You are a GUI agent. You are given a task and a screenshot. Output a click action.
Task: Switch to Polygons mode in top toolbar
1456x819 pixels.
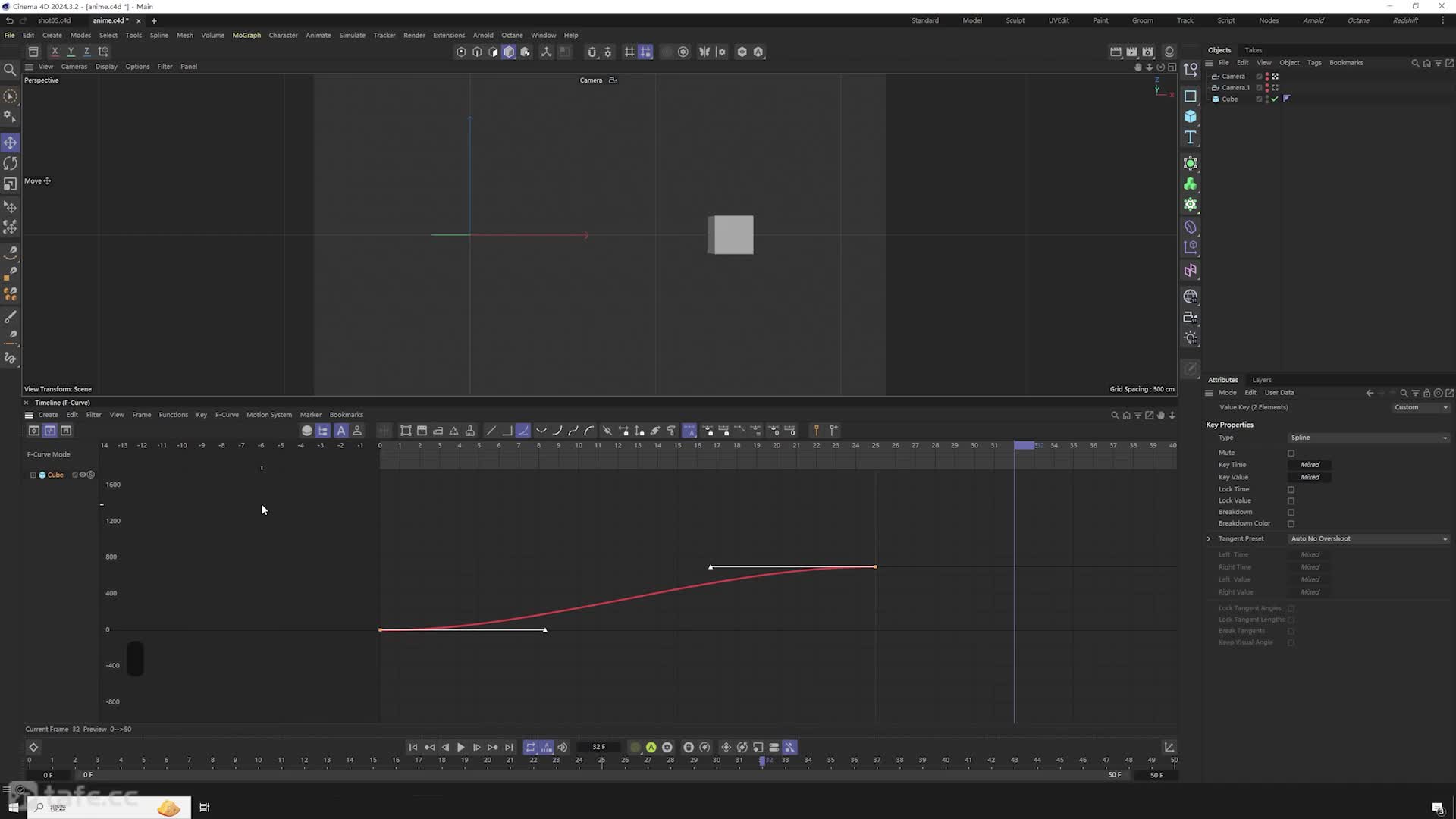coord(493,52)
